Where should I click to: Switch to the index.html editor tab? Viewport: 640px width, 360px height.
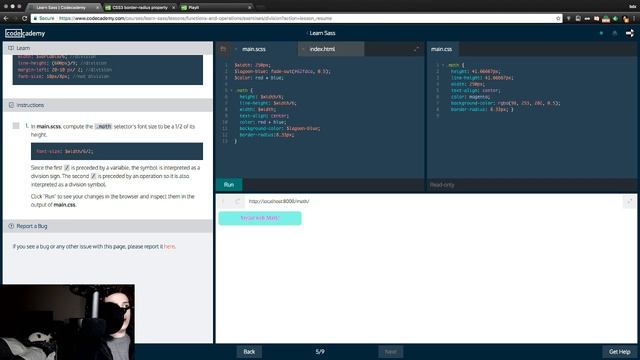[322, 49]
